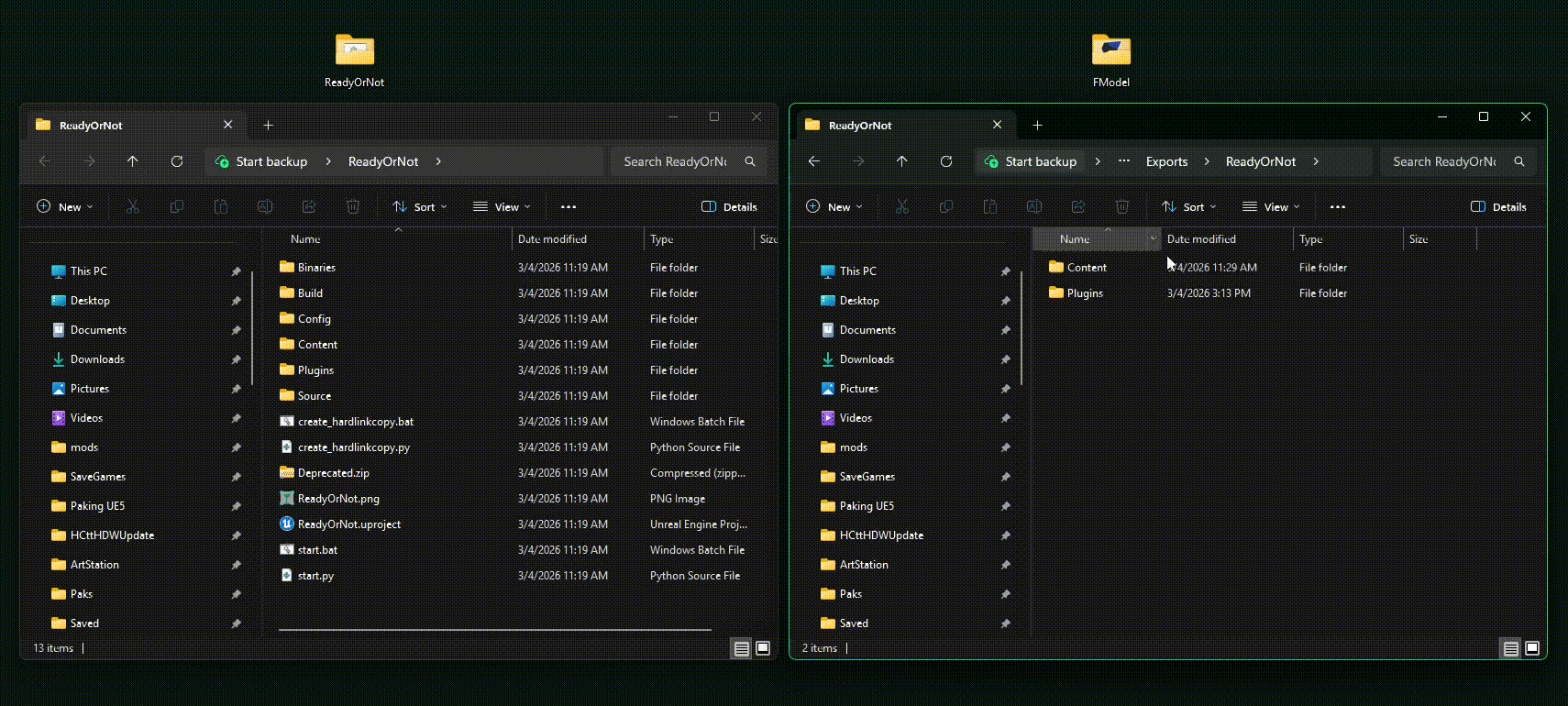Toggle the Details pane in the left window

coord(729,207)
